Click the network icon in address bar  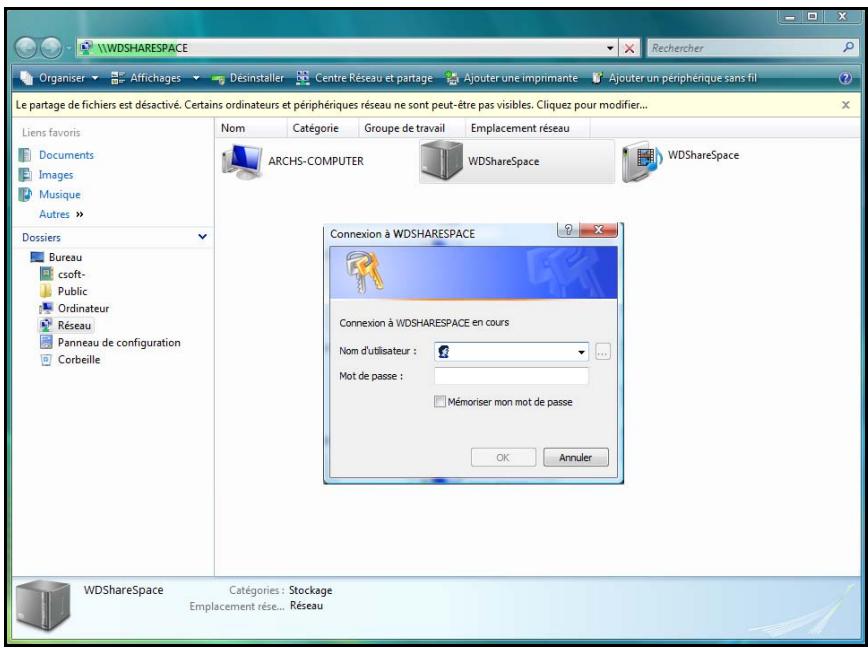(86, 48)
